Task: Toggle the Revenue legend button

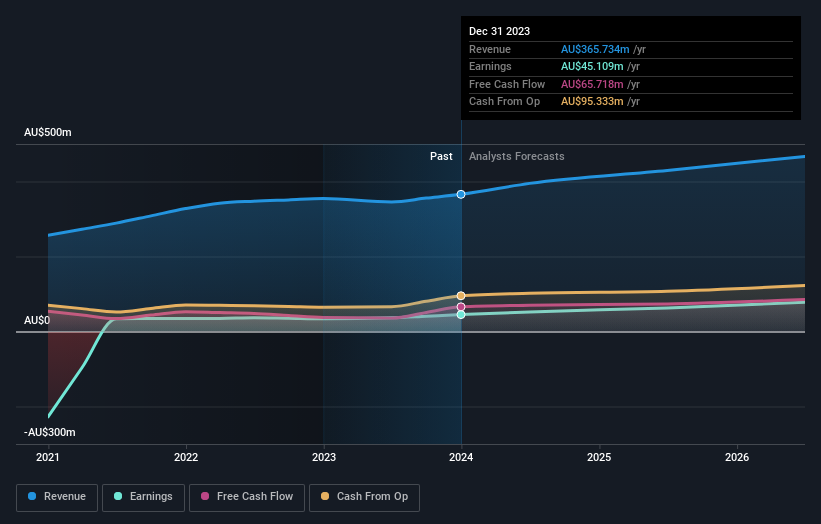Action: [x=57, y=497]
